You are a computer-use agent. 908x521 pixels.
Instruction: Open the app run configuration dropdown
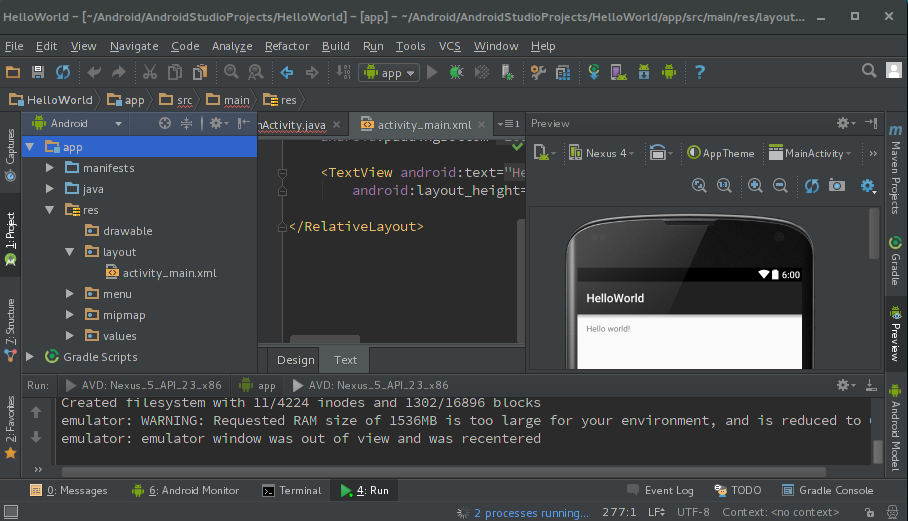pos(389,72)
